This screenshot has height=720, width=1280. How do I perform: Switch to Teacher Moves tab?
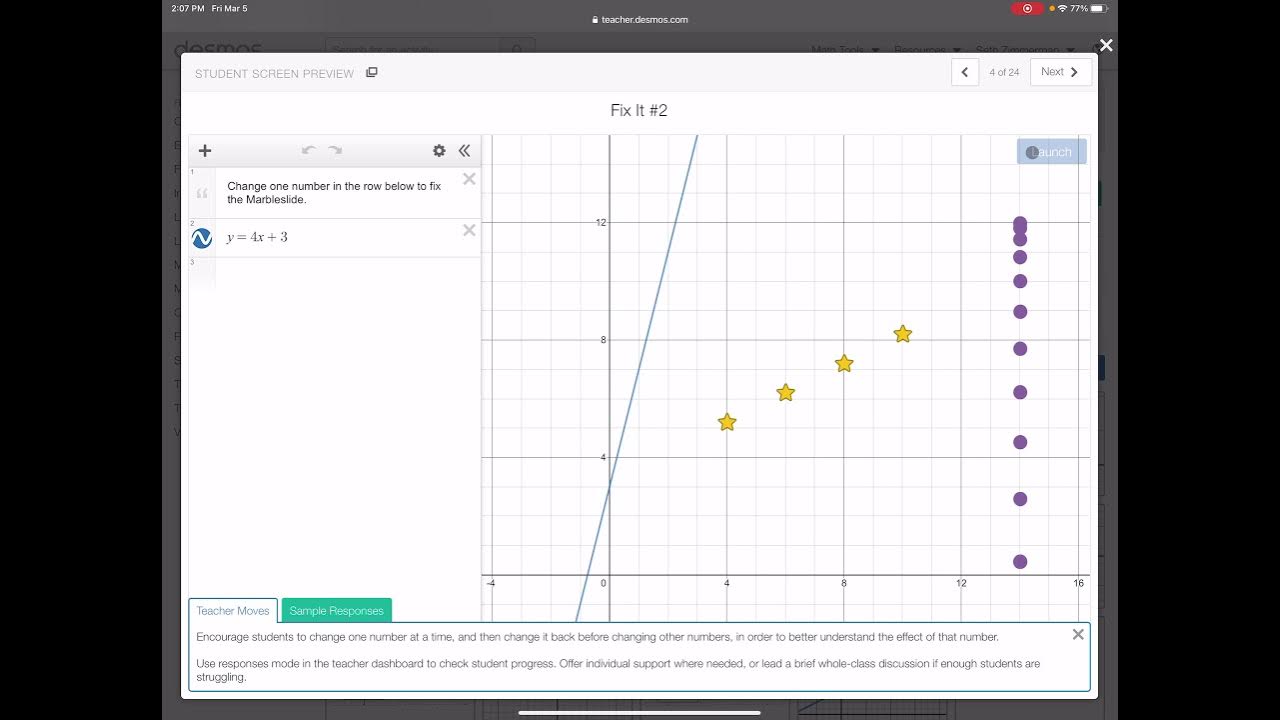(233, 611)
